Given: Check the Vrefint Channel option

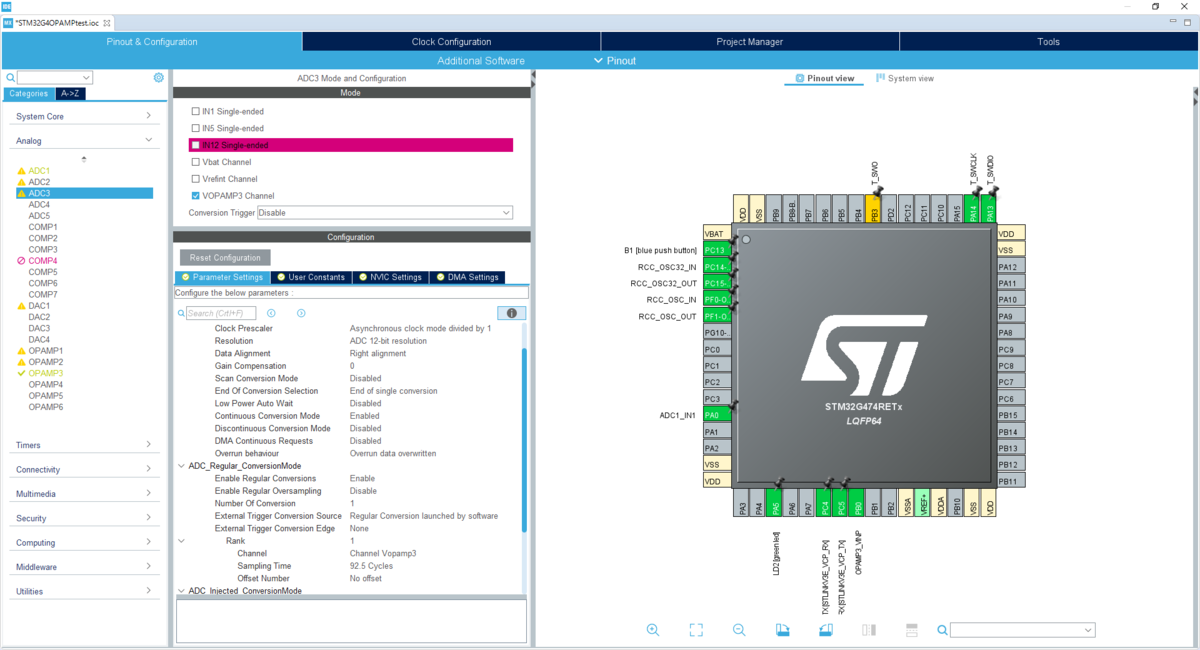Looking at the screenshot, I should pos(196,179).
